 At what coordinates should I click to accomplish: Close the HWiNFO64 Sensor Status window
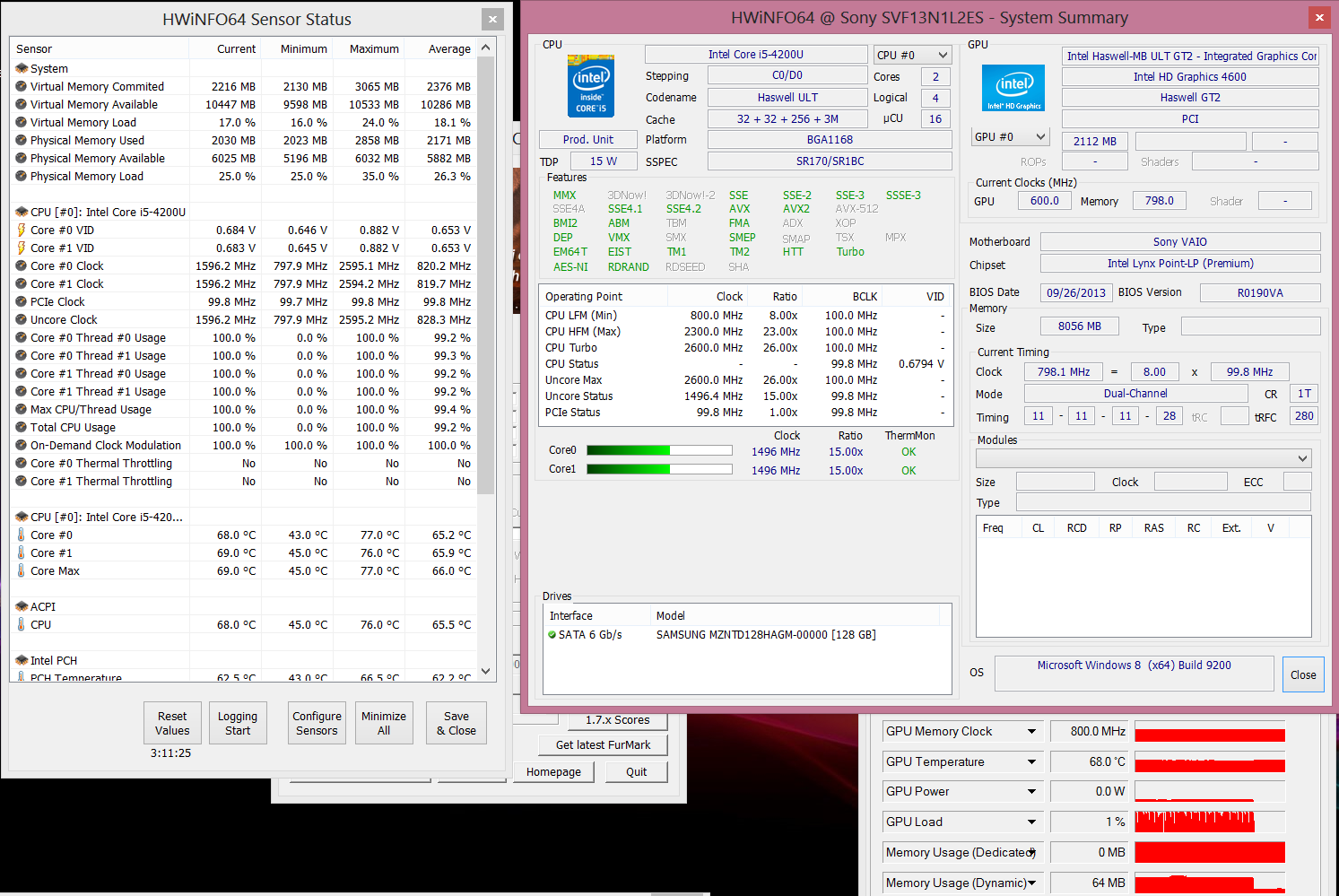tap(493, 19)
